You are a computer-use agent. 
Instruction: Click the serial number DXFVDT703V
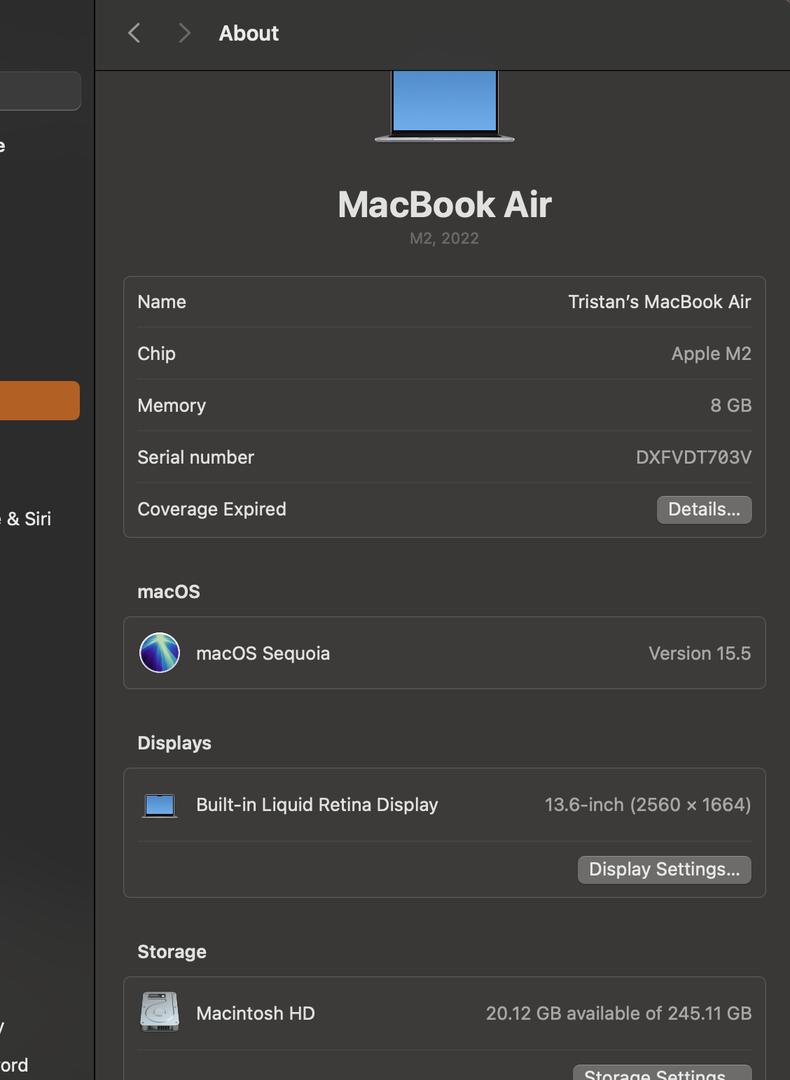click(693, 457)
